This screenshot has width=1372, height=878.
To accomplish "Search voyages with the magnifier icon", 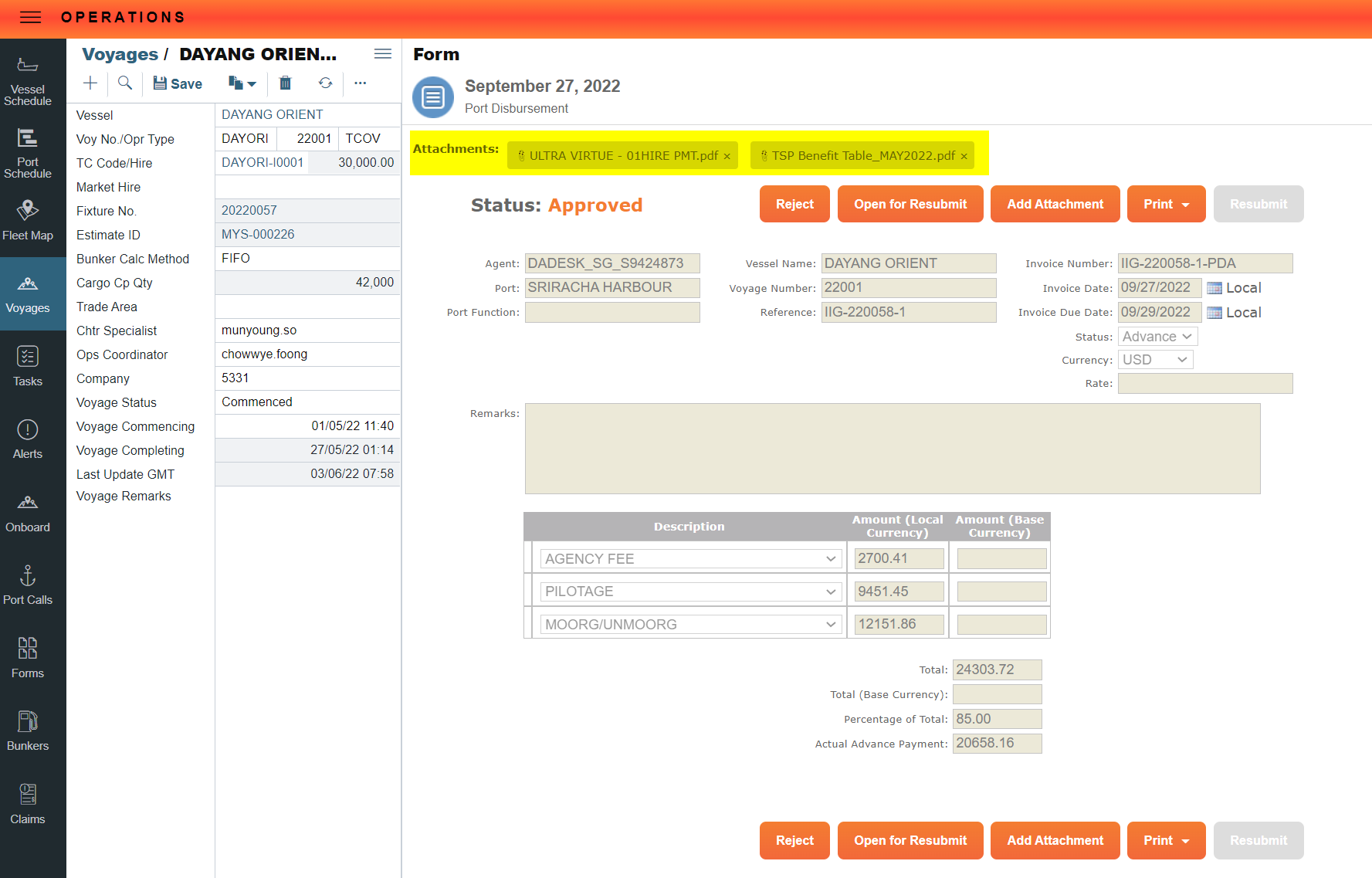I will (x=125, y=83).
